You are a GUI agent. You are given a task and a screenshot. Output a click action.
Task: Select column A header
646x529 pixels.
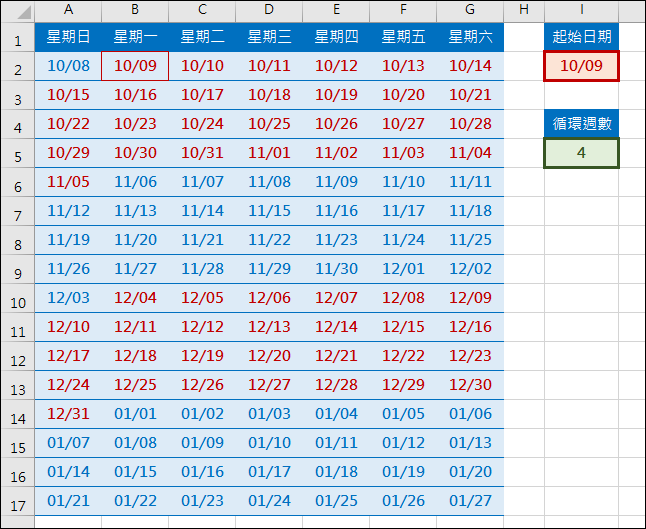pos(68,10)
